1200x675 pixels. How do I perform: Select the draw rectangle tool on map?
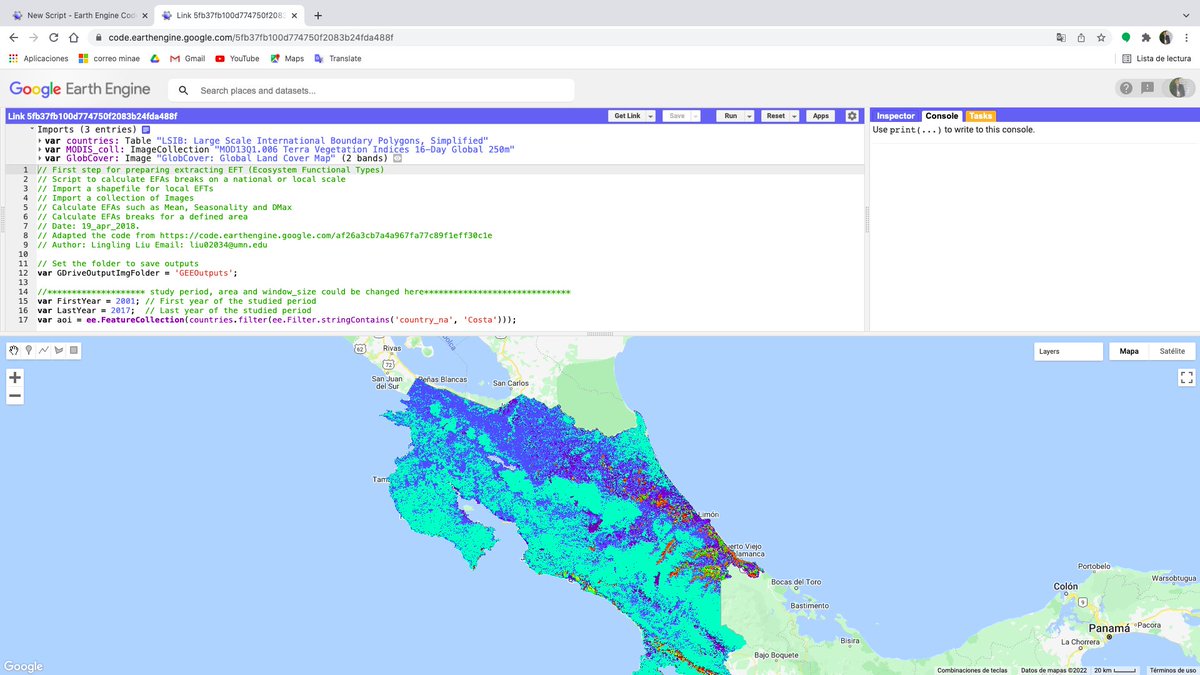[x=74, y=350]
